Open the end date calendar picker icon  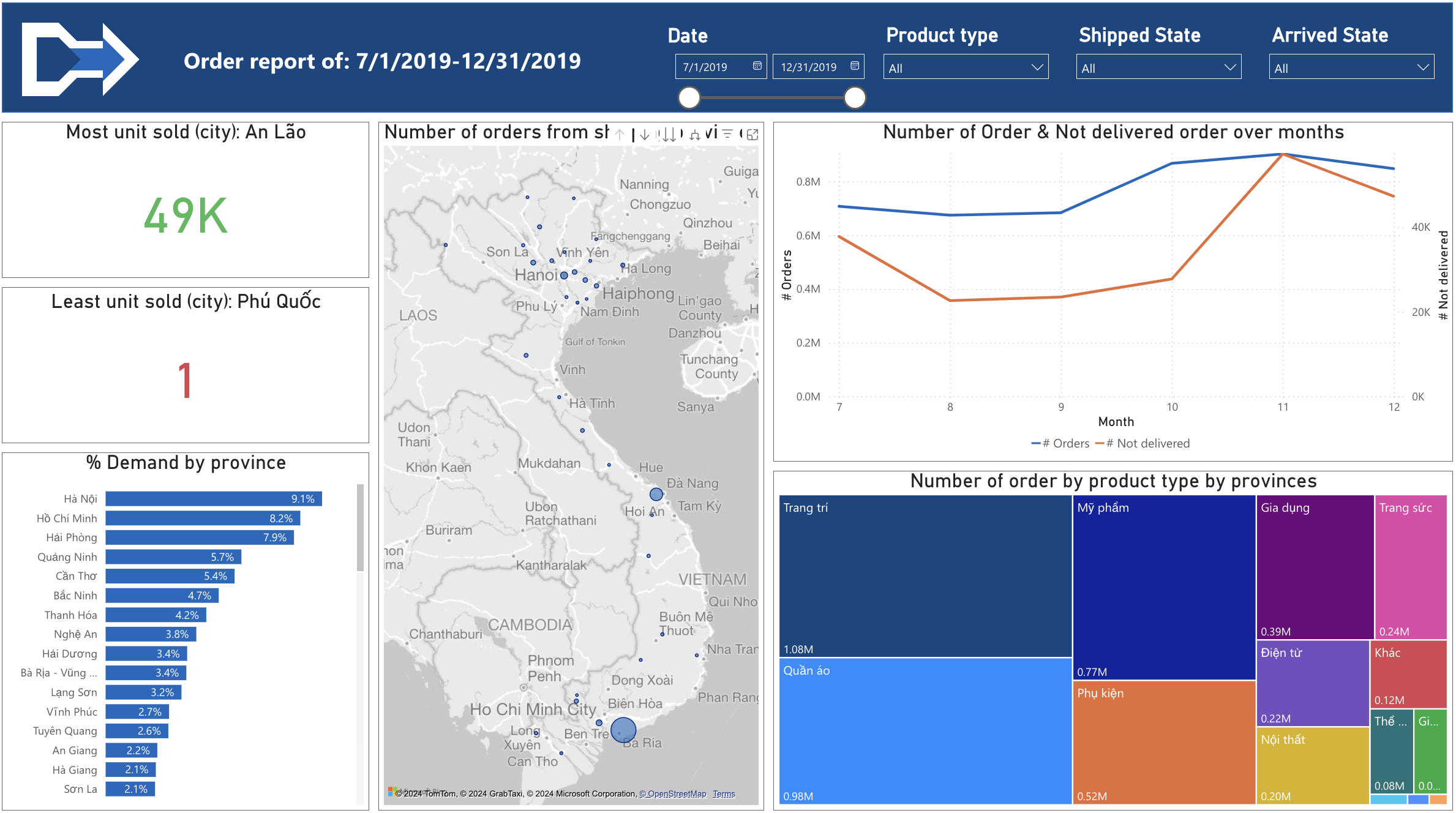pos(855,66)
